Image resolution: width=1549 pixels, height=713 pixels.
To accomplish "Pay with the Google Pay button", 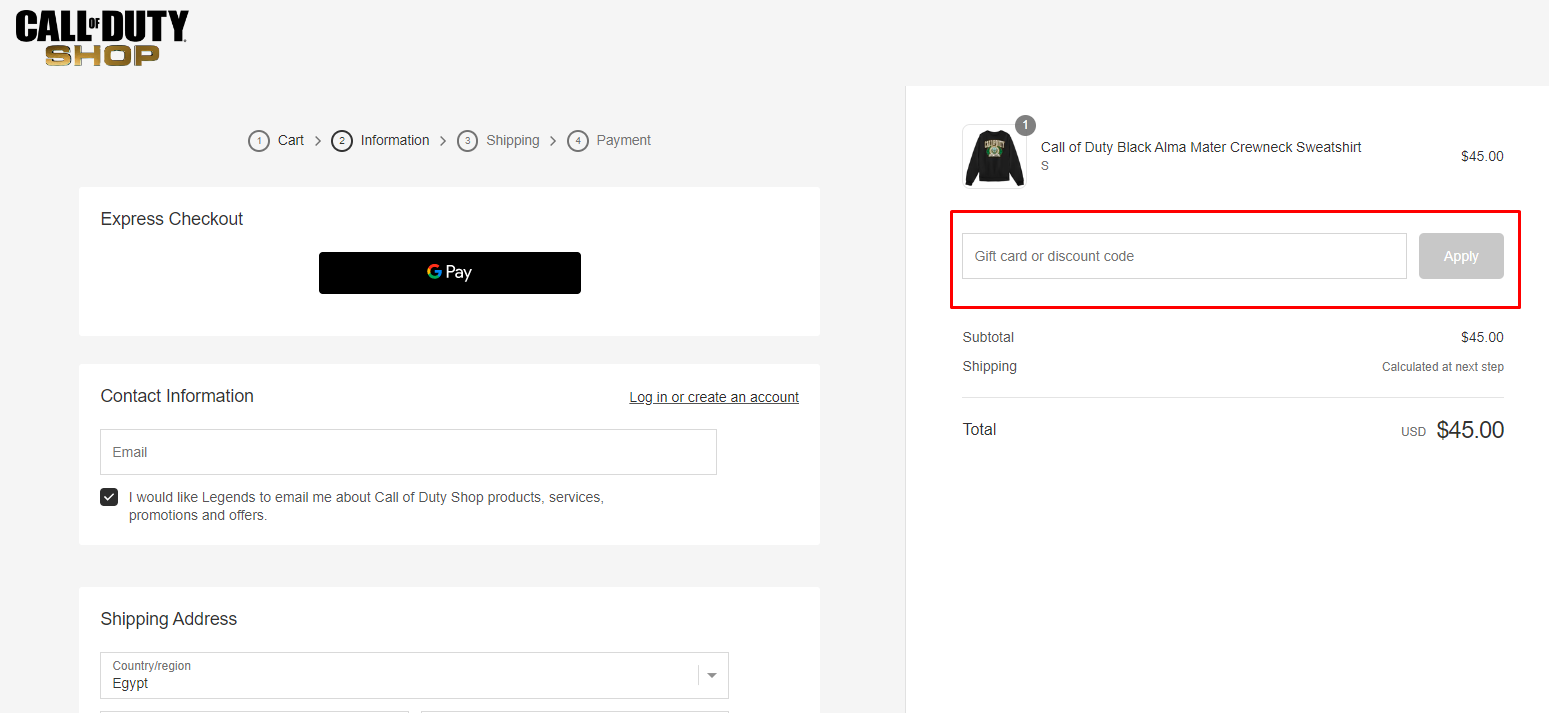I will click(450, 273).
